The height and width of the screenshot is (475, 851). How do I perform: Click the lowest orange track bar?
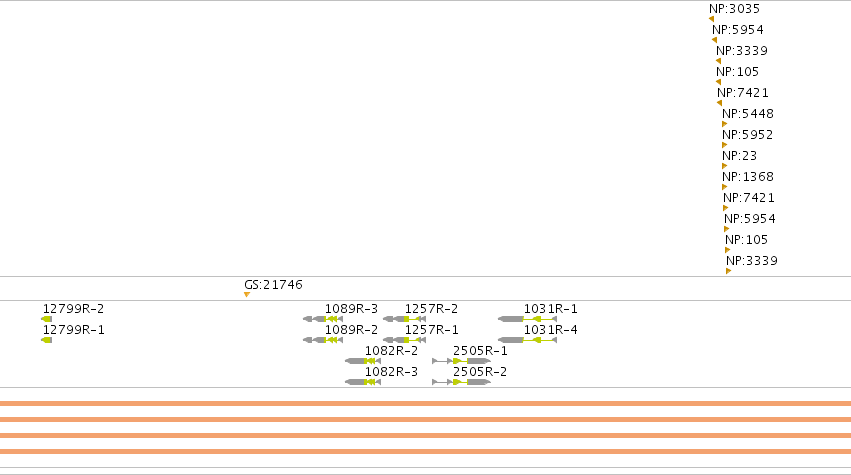click(x=426, y=452)
